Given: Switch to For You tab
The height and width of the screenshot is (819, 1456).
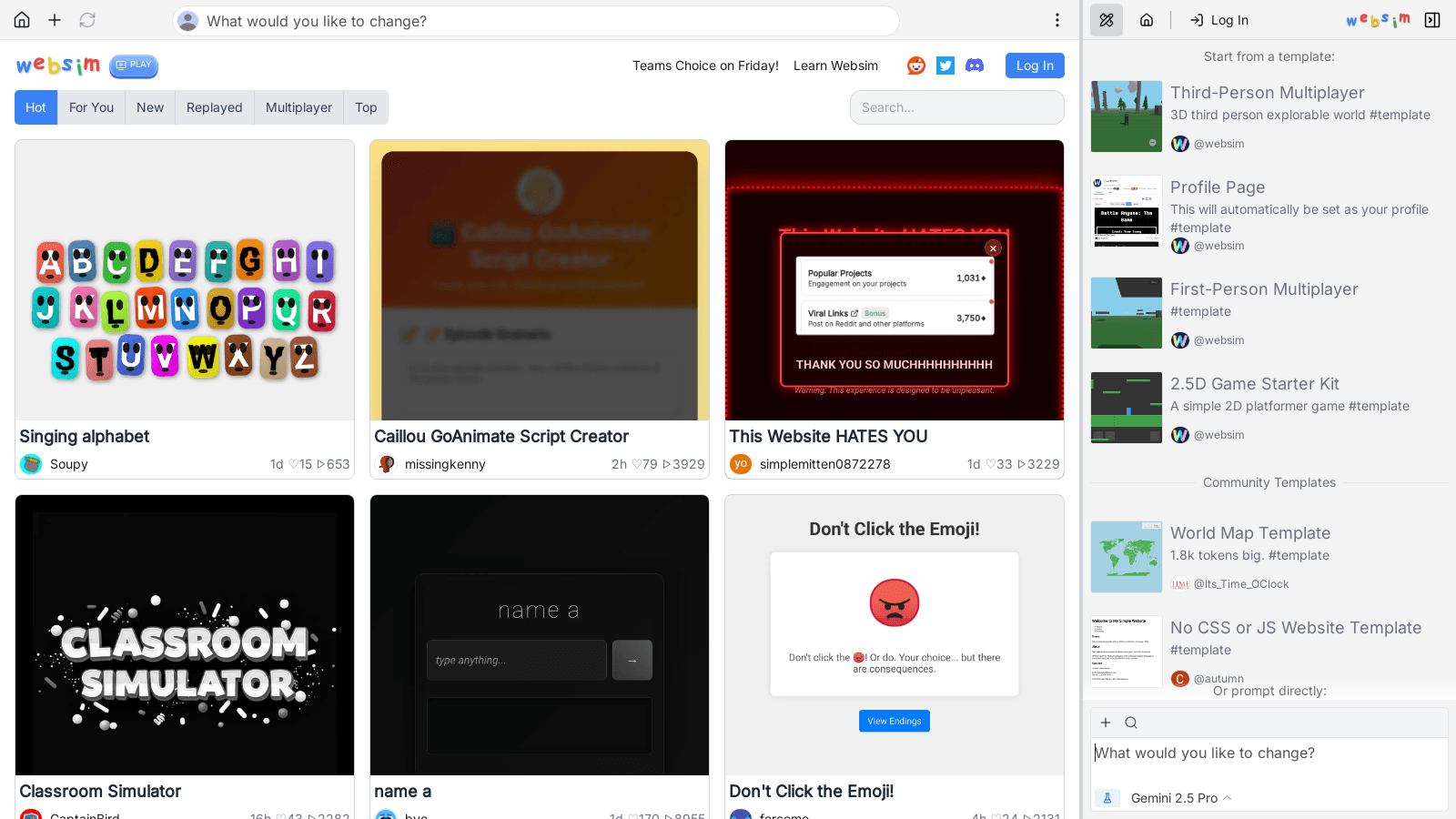Looking at the screenshot, I should point(91,107).
